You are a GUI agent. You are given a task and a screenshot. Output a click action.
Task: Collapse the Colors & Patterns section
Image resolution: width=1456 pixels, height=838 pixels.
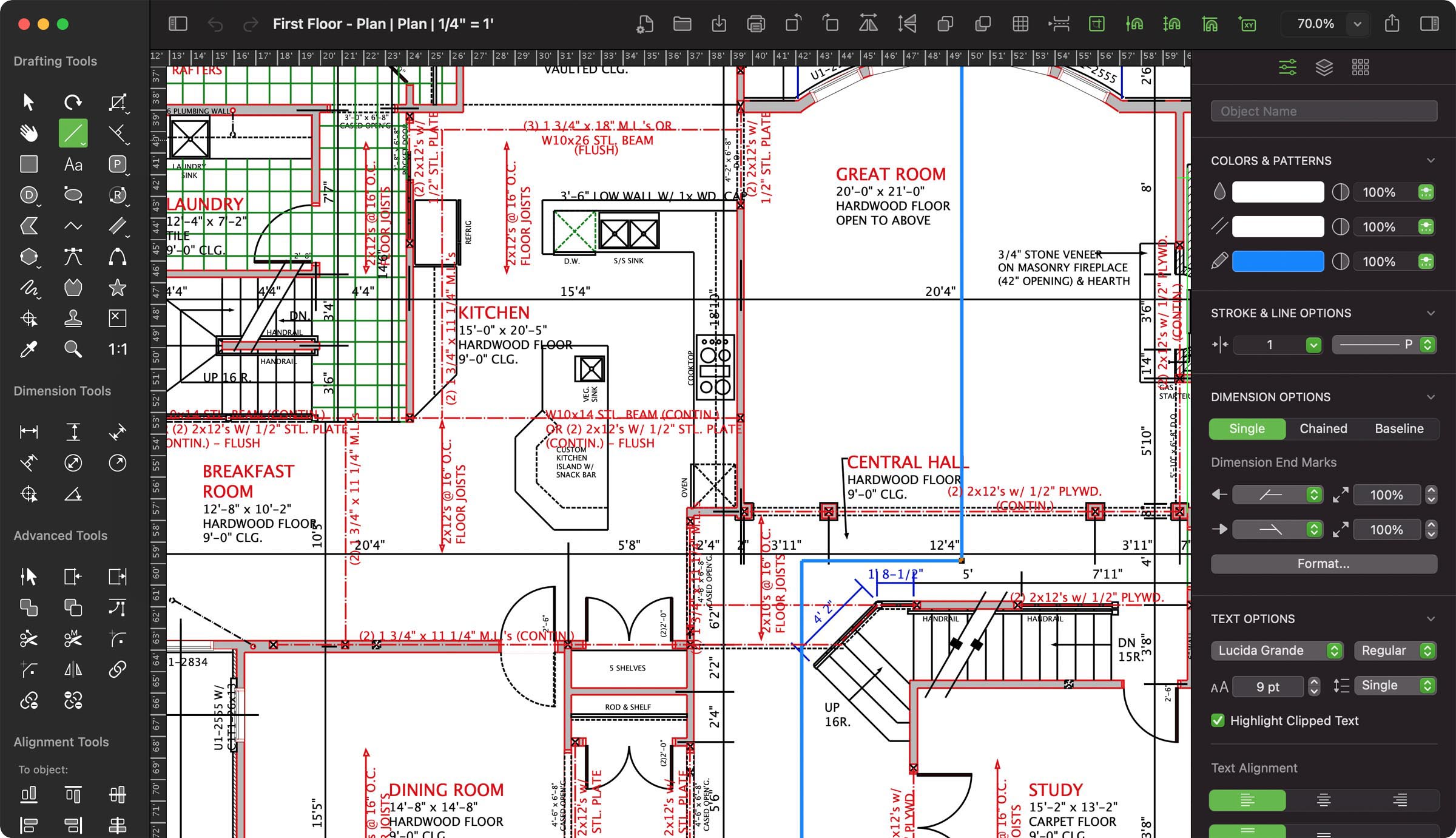point(1432,160)
